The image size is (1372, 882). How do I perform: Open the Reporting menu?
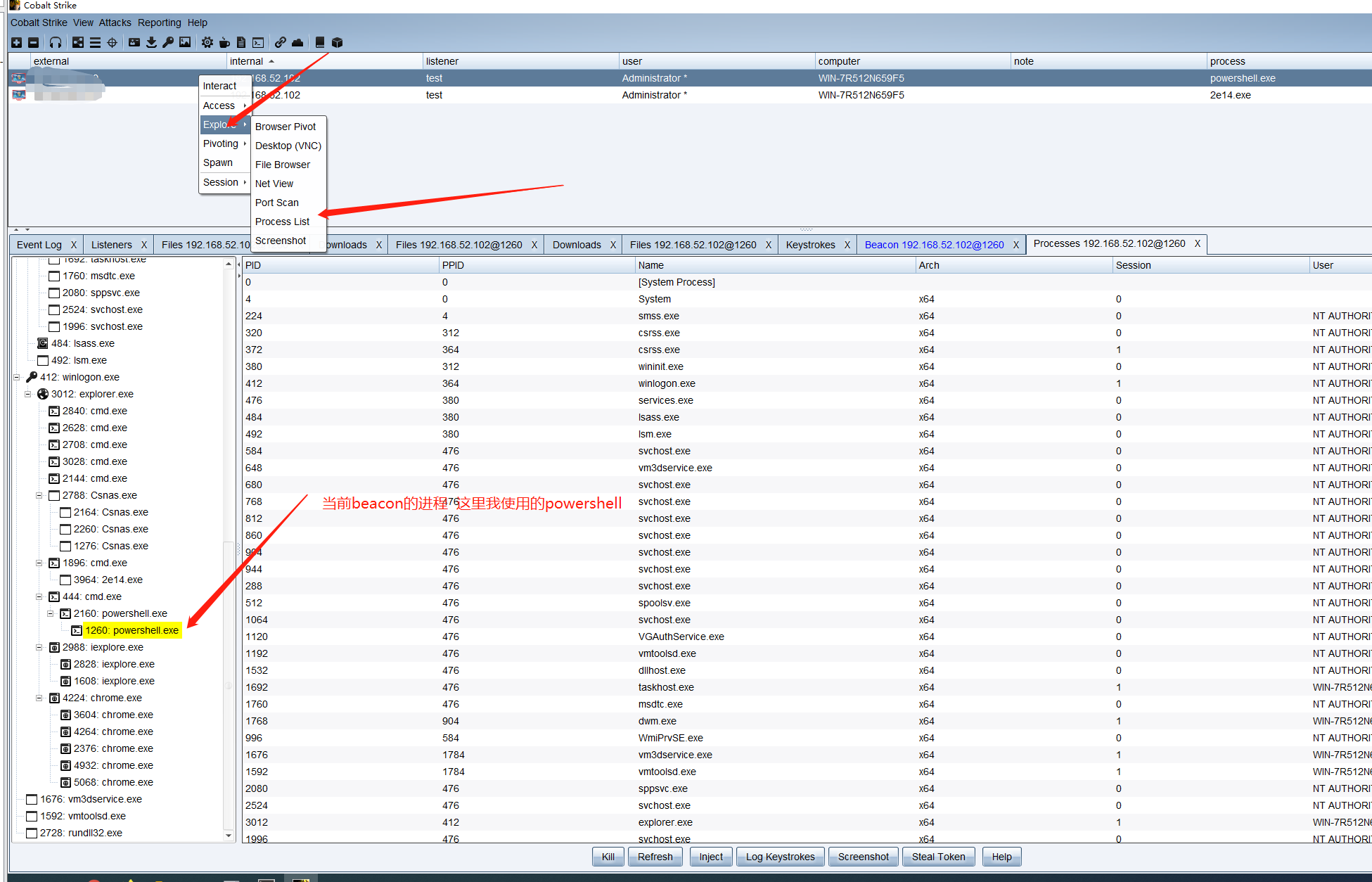click(159, 23)
